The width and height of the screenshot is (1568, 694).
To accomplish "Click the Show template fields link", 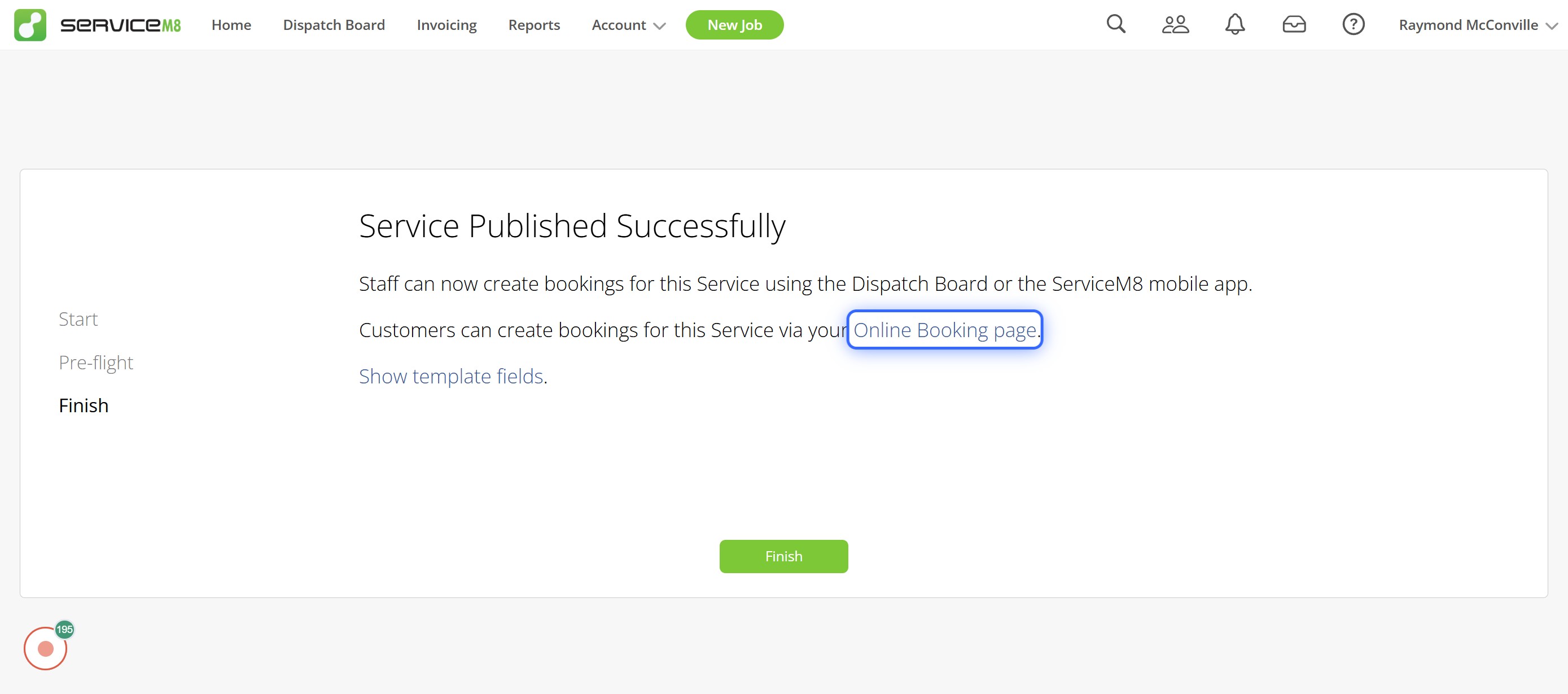I will [x=450, y=376].
